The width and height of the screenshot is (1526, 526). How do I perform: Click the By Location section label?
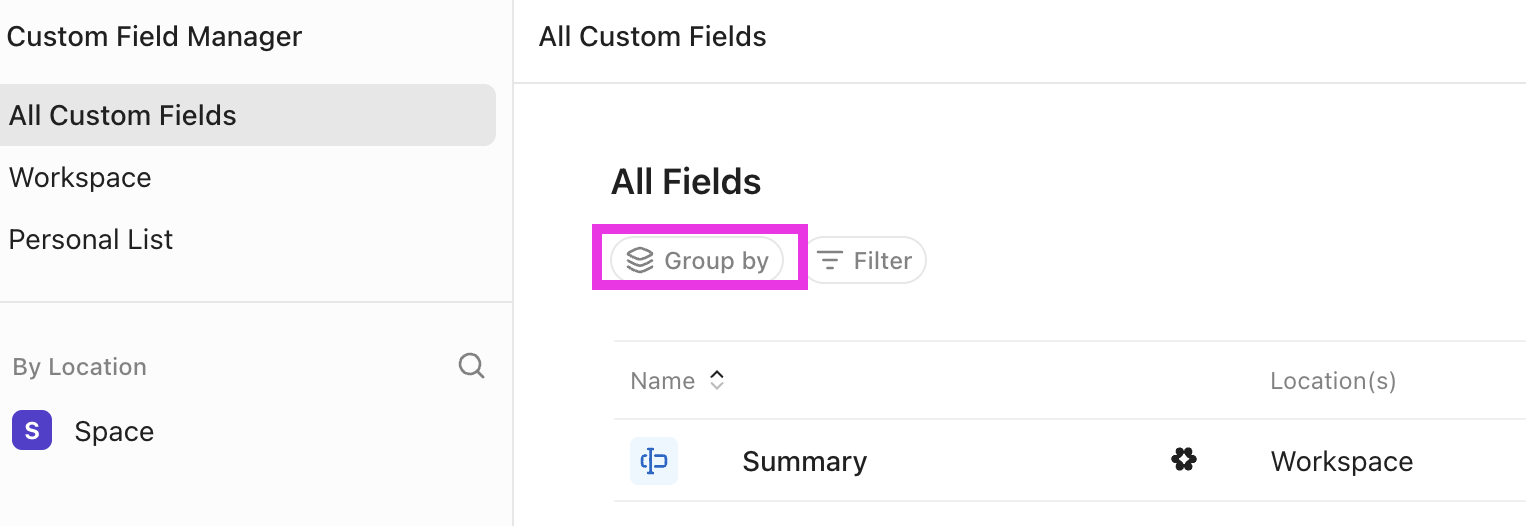coord(80,367)
